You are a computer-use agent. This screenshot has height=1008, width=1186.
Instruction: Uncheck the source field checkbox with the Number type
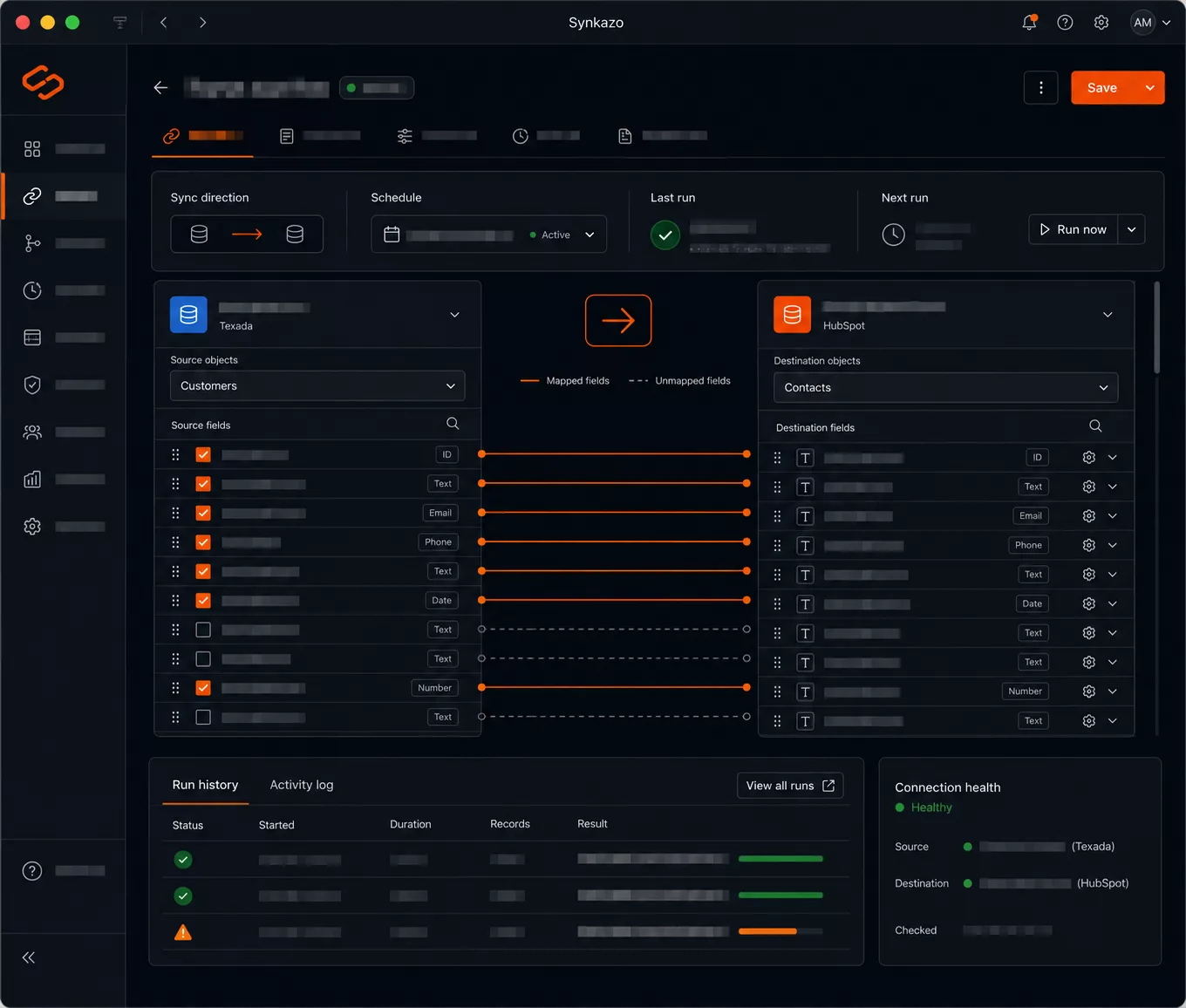[x=203, y=688]
